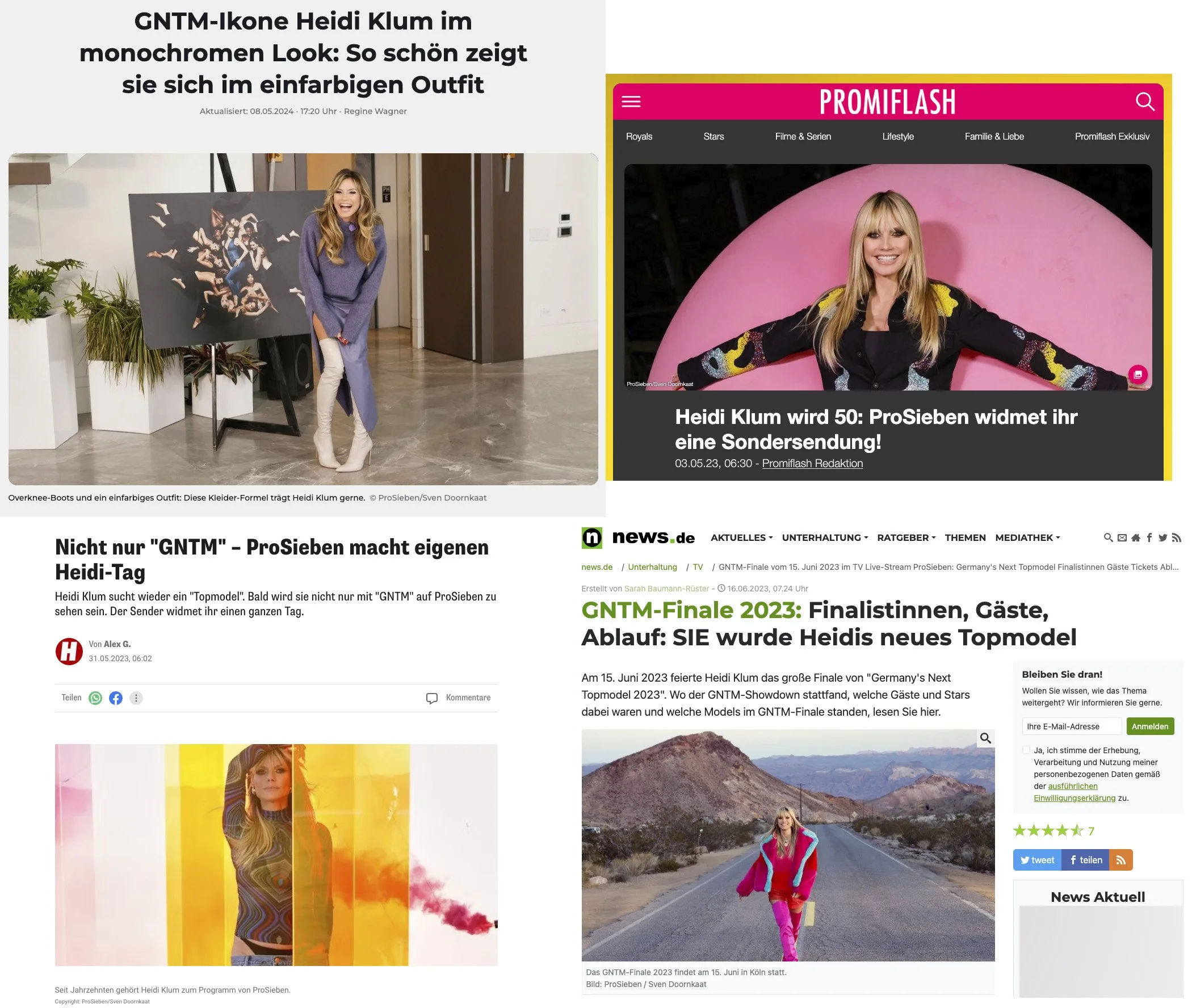1192x1008 pixels.
Task: Open the Royals section in Promiflash
Action: [639, 137]
